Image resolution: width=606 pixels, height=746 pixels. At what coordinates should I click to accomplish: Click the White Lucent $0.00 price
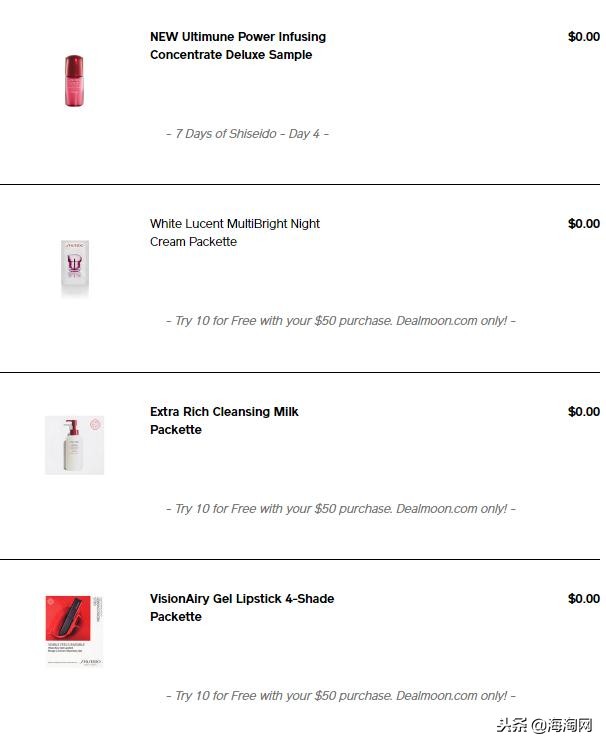[584, 224]
